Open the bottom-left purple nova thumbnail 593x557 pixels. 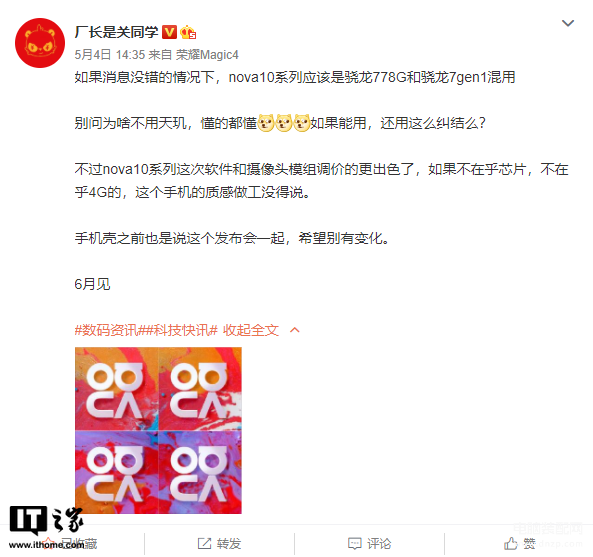pos(116,472)
